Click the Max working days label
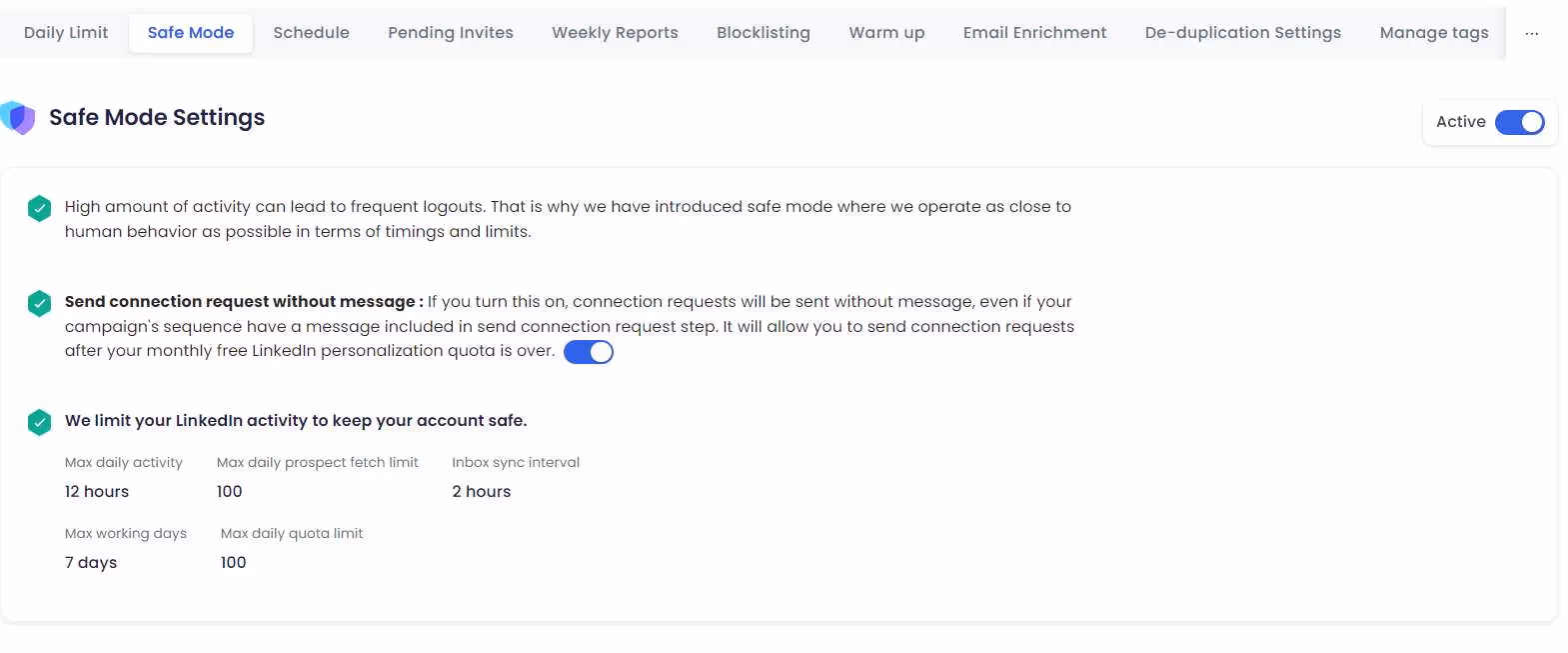 point(126,533)
